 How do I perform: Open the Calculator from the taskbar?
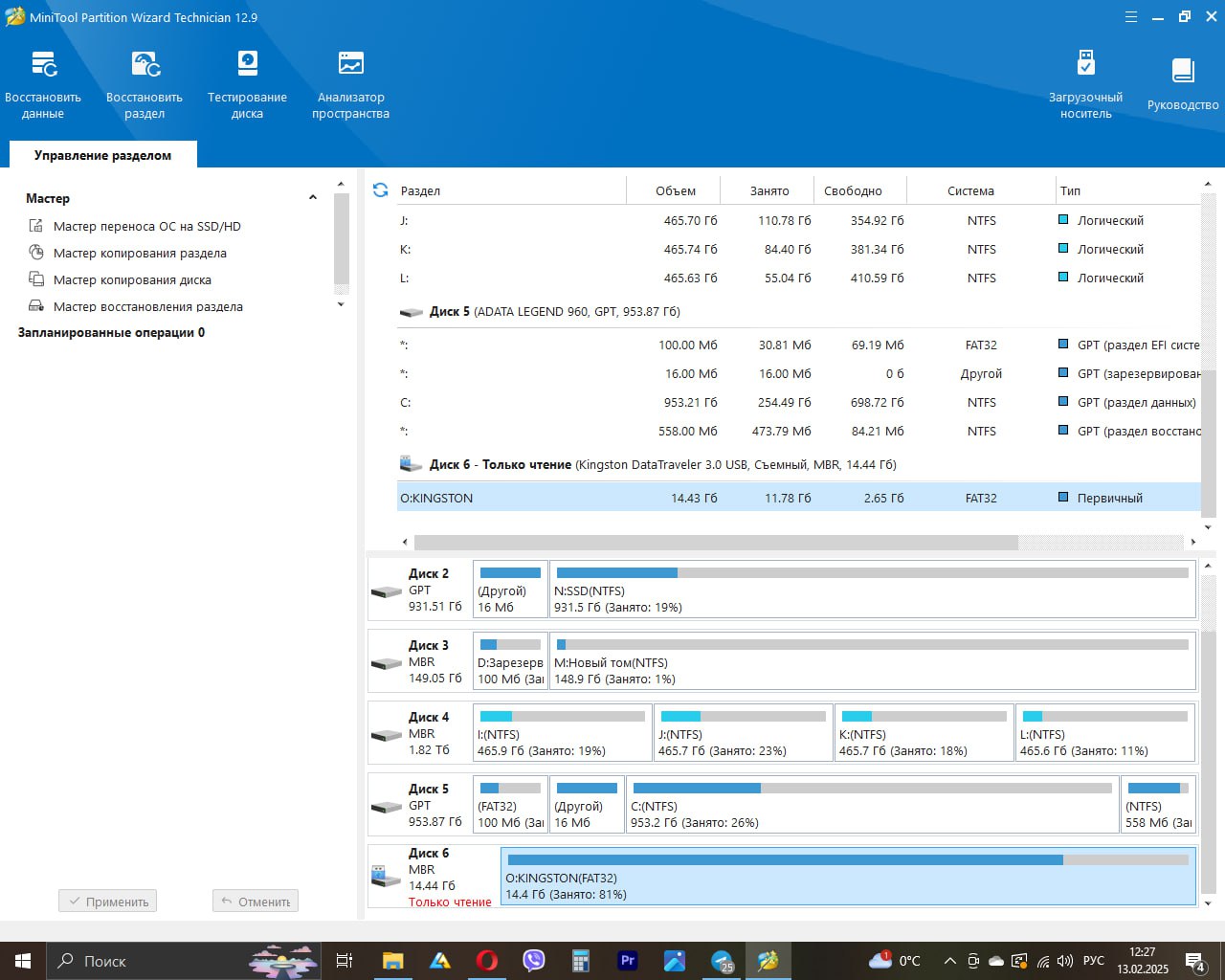click(x=581, y=961)
